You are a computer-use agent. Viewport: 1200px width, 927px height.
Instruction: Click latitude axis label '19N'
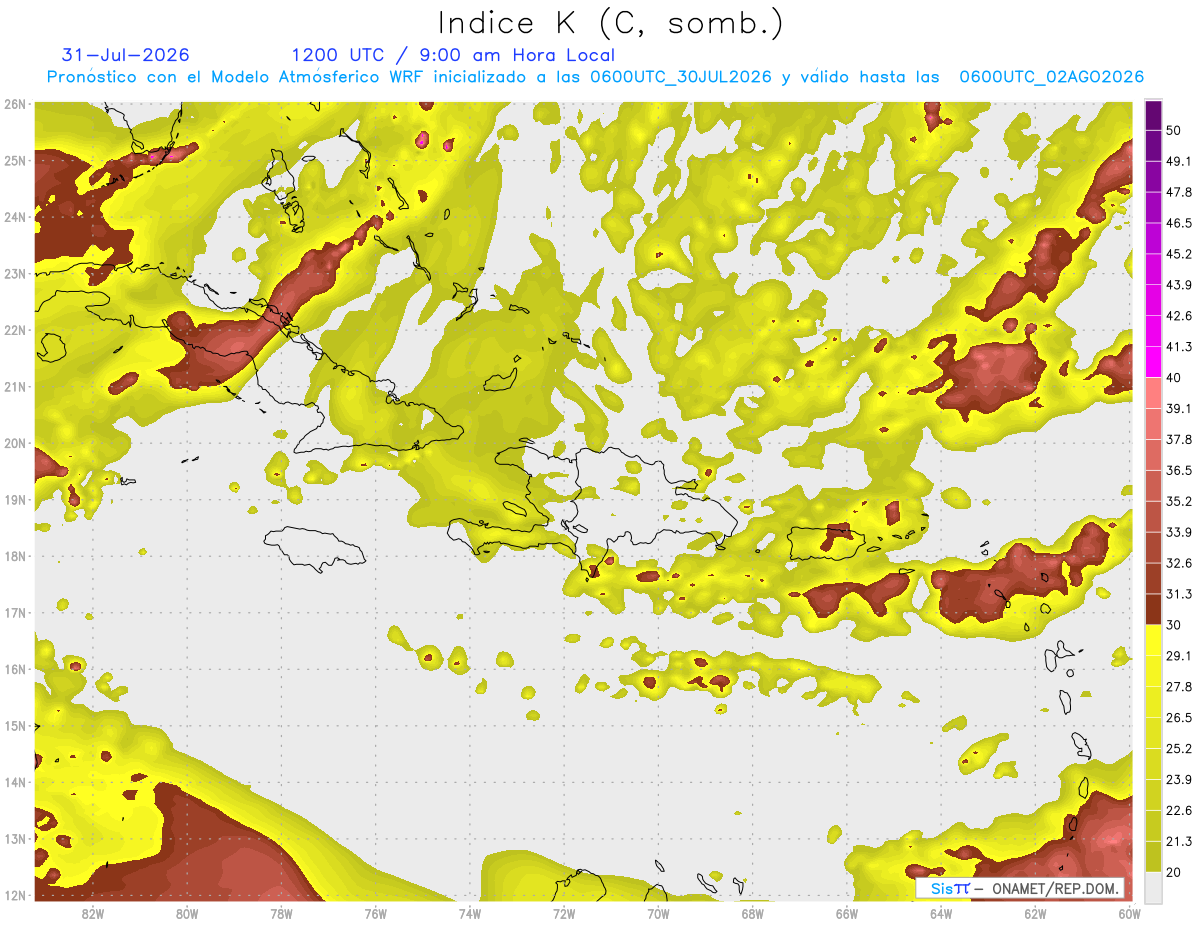pyautogui.click(x=14, y=500)
